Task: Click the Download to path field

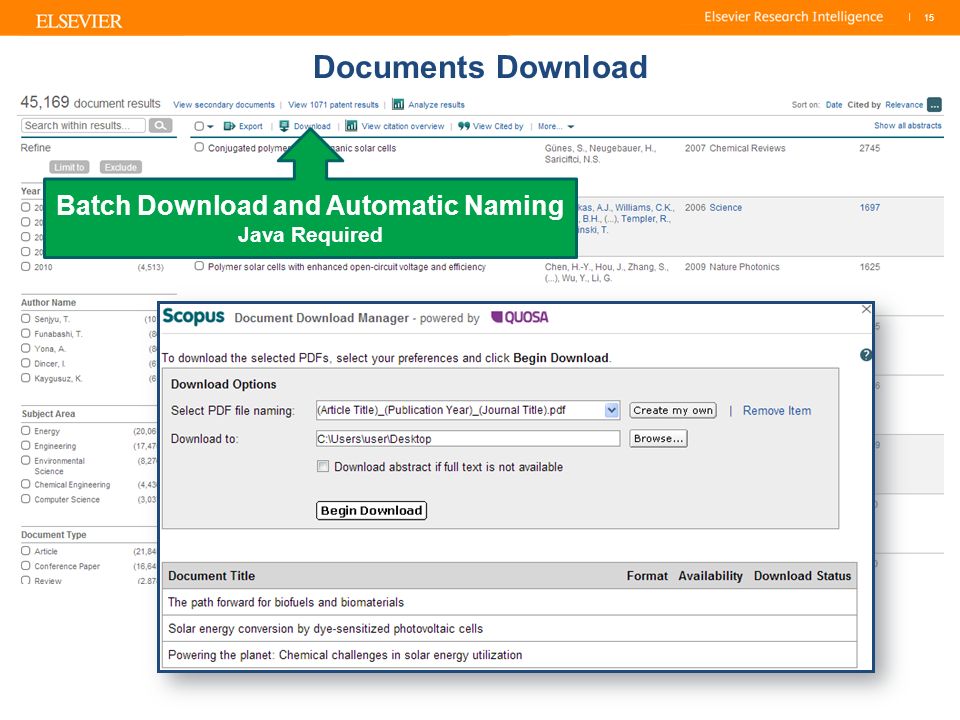Action: point(468,438)
